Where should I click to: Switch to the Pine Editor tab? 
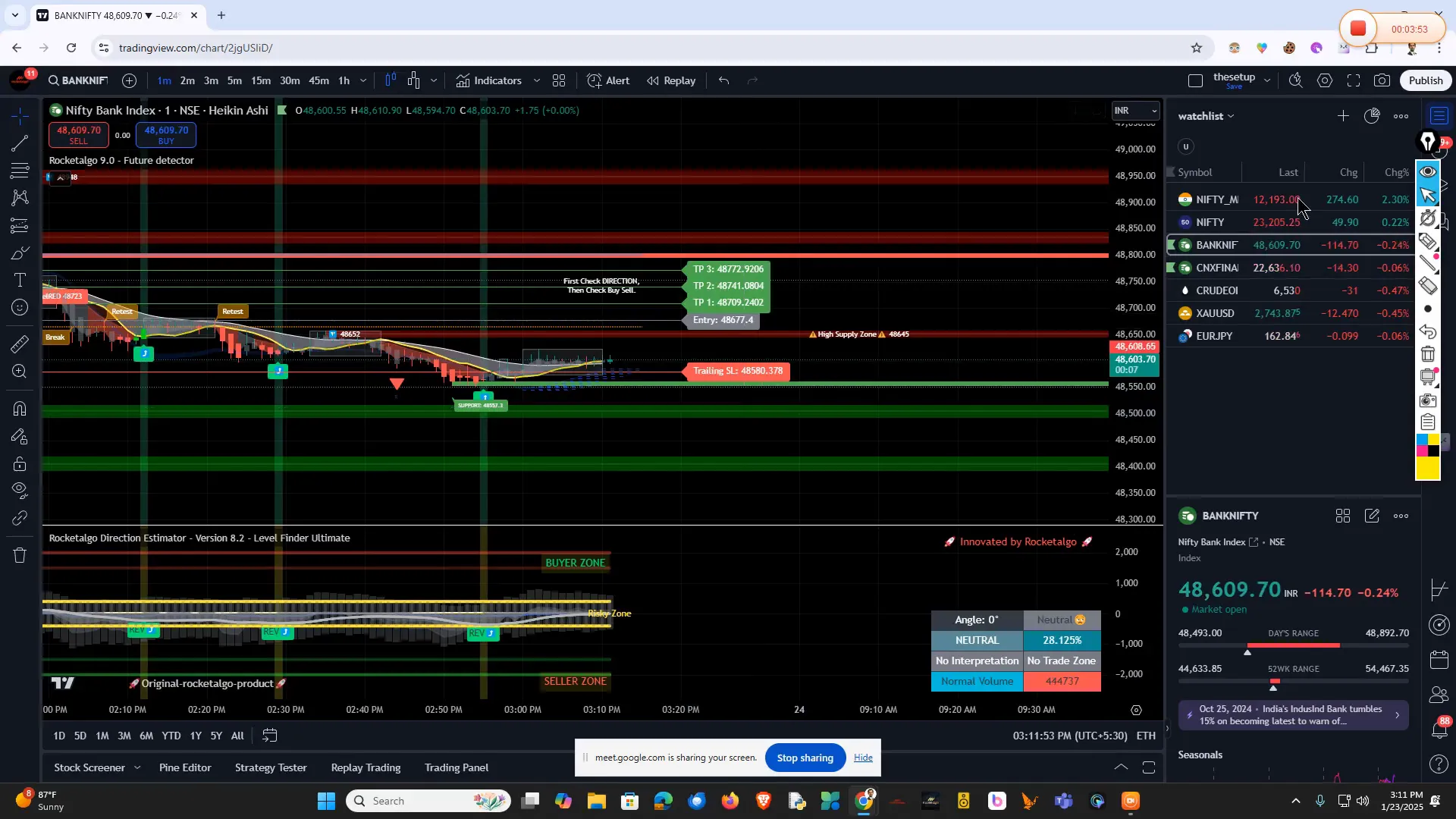pyautogui.click(x=184, y=767)
